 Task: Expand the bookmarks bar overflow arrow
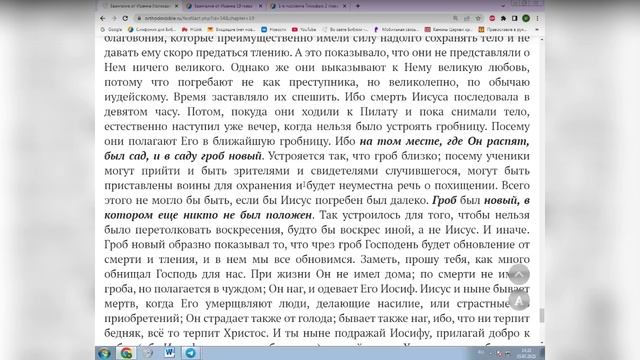537,29
